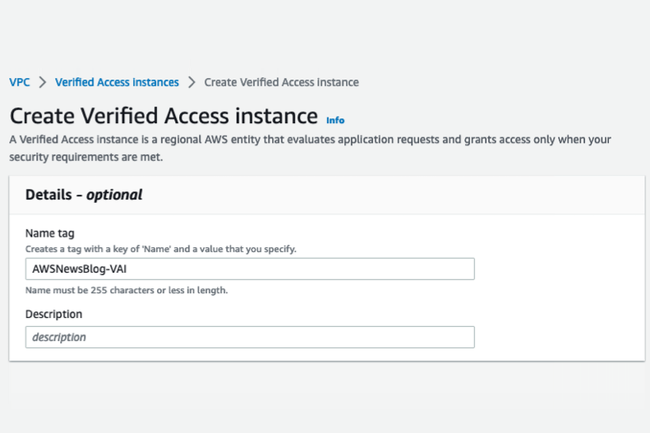The height and width of the screenshot is (433, 650).
Task: Click the 'Name tag' field label
Action: 50,233
